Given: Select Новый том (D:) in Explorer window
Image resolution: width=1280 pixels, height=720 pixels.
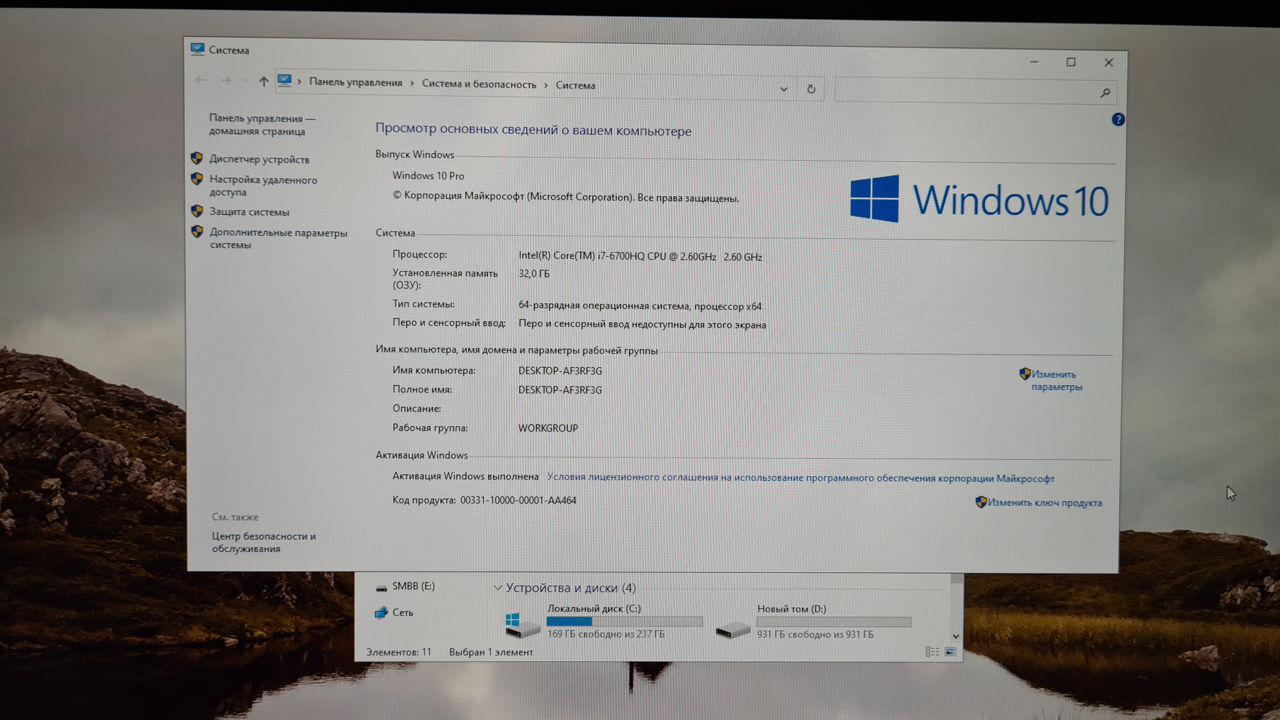Looking at the screenshot, I should (x=812, y=622).
